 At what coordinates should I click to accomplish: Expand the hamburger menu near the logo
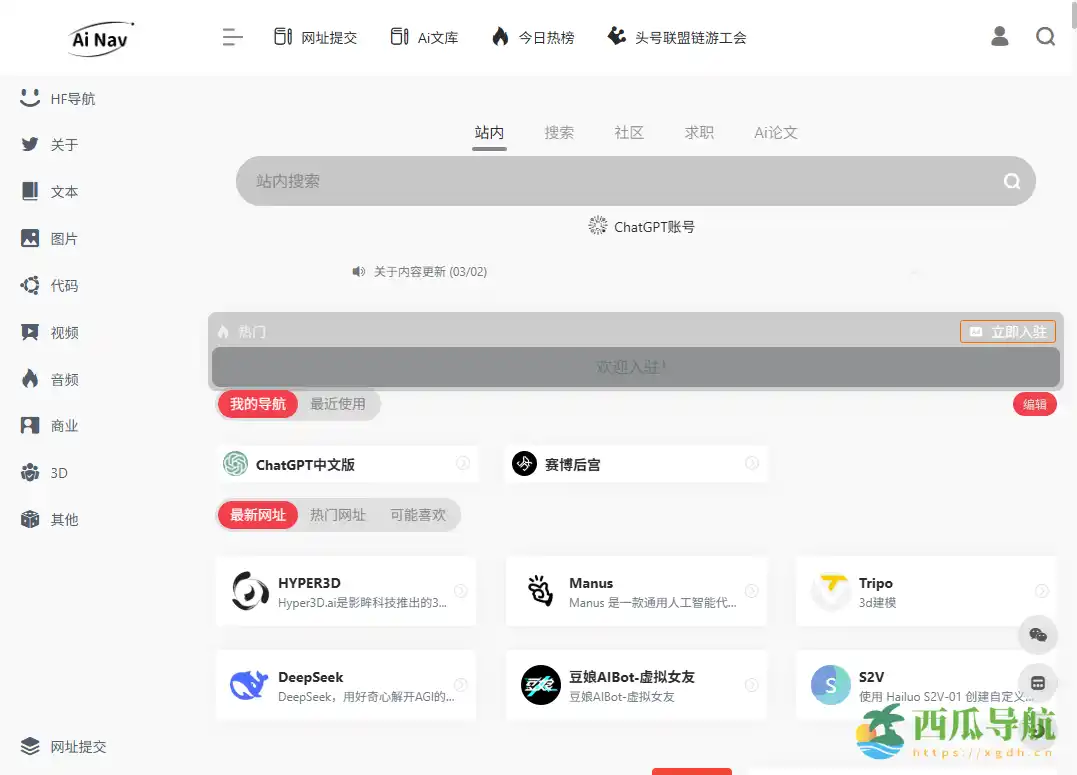pyautogui.click(x=232, y=36)
